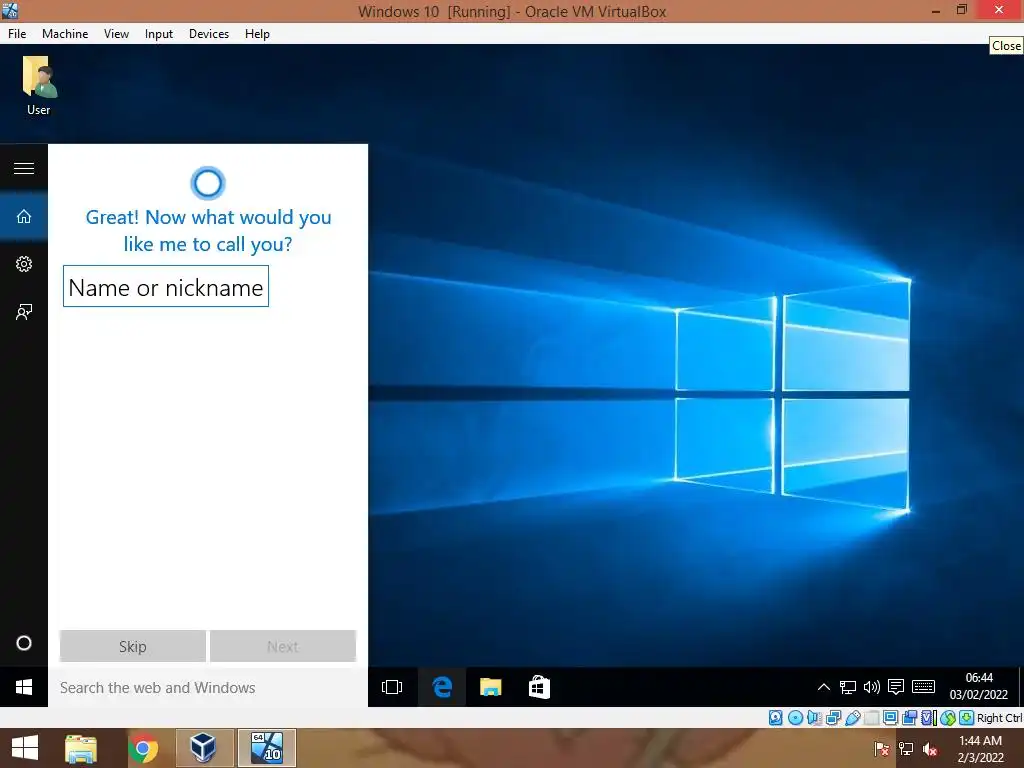Open the Cortana Feedback icon
1024x768 pixels.
click(24, 312)
